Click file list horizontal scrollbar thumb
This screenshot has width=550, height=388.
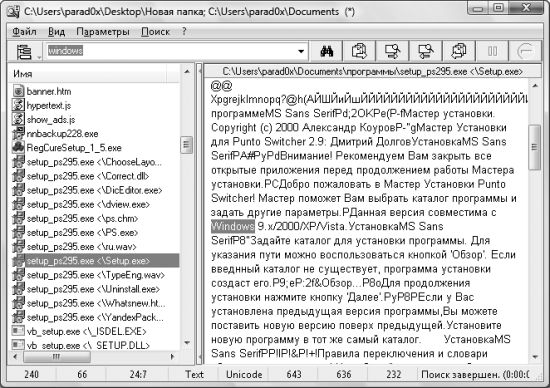click(57, 357)
